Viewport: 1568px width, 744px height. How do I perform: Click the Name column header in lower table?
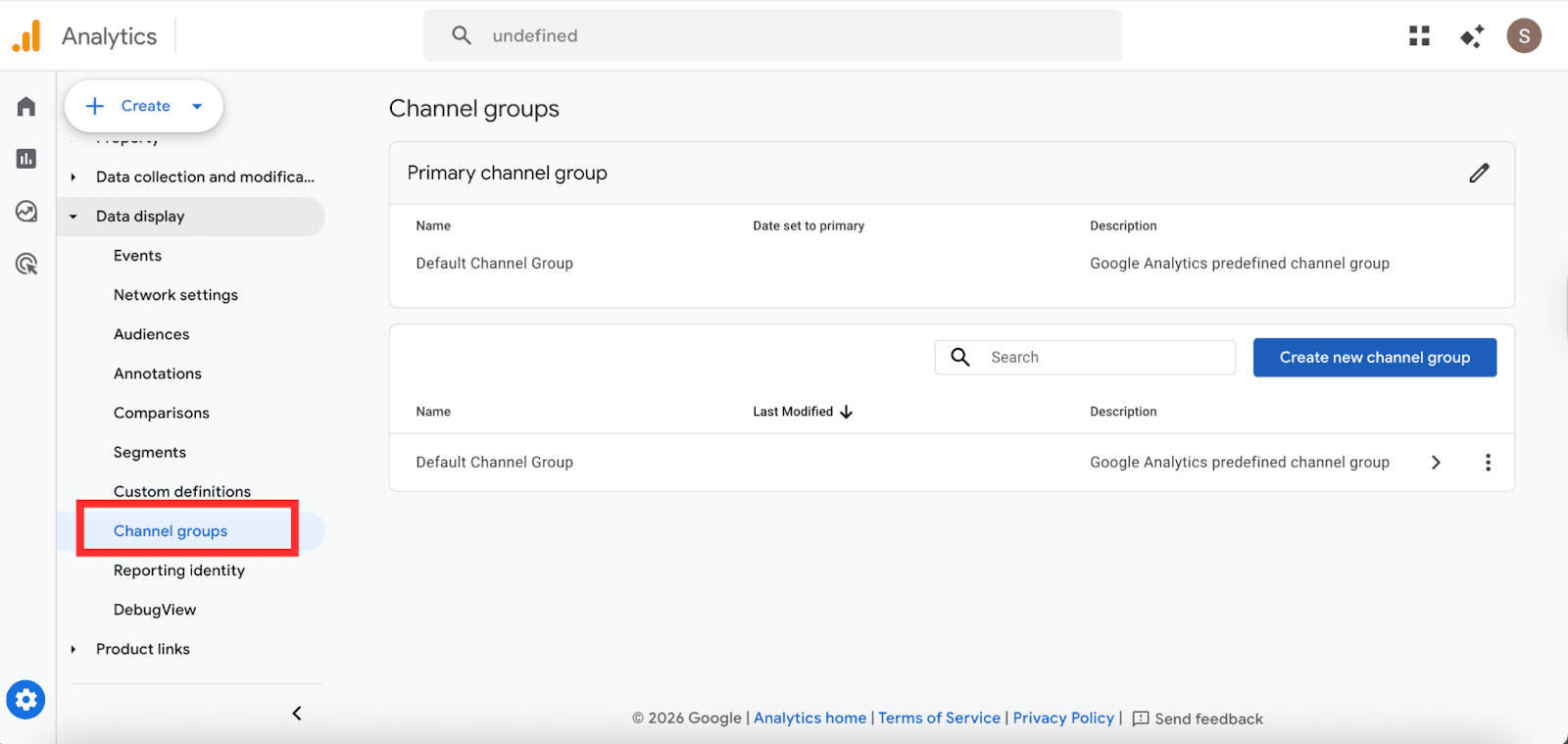[x=433, y=412]
